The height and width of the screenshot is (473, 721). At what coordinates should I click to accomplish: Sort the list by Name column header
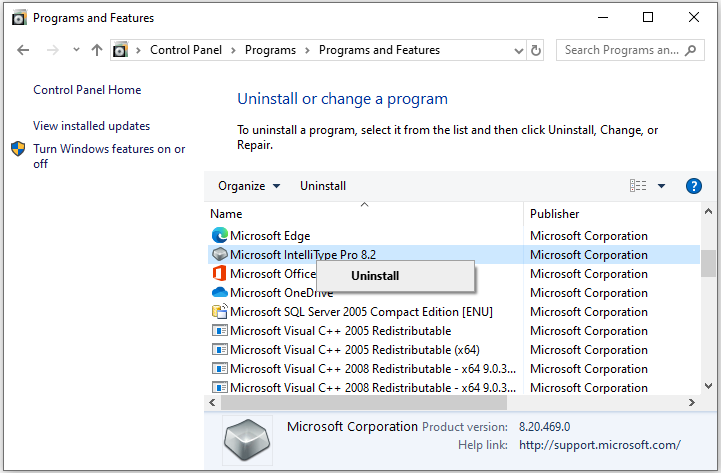[x=366, y=214]
